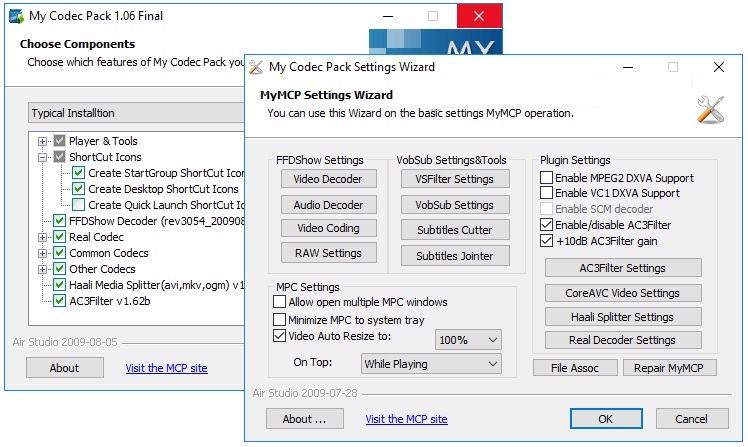748x447 pixels.
Task: Open CoreAVC Video Settings
Action: click(623, 293)
